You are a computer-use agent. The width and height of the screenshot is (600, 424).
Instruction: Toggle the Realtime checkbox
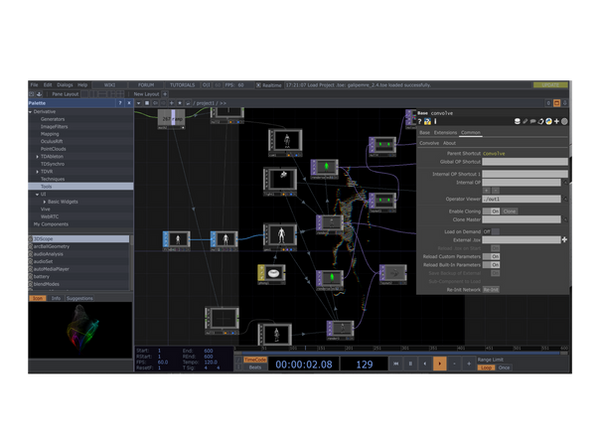coord(258,85)
